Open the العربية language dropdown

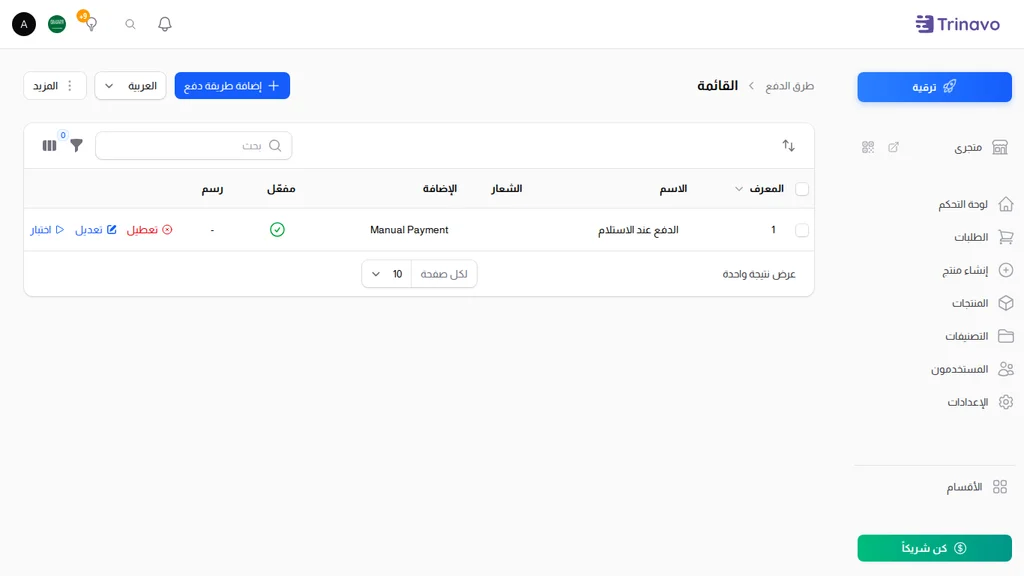click(131, 86)
